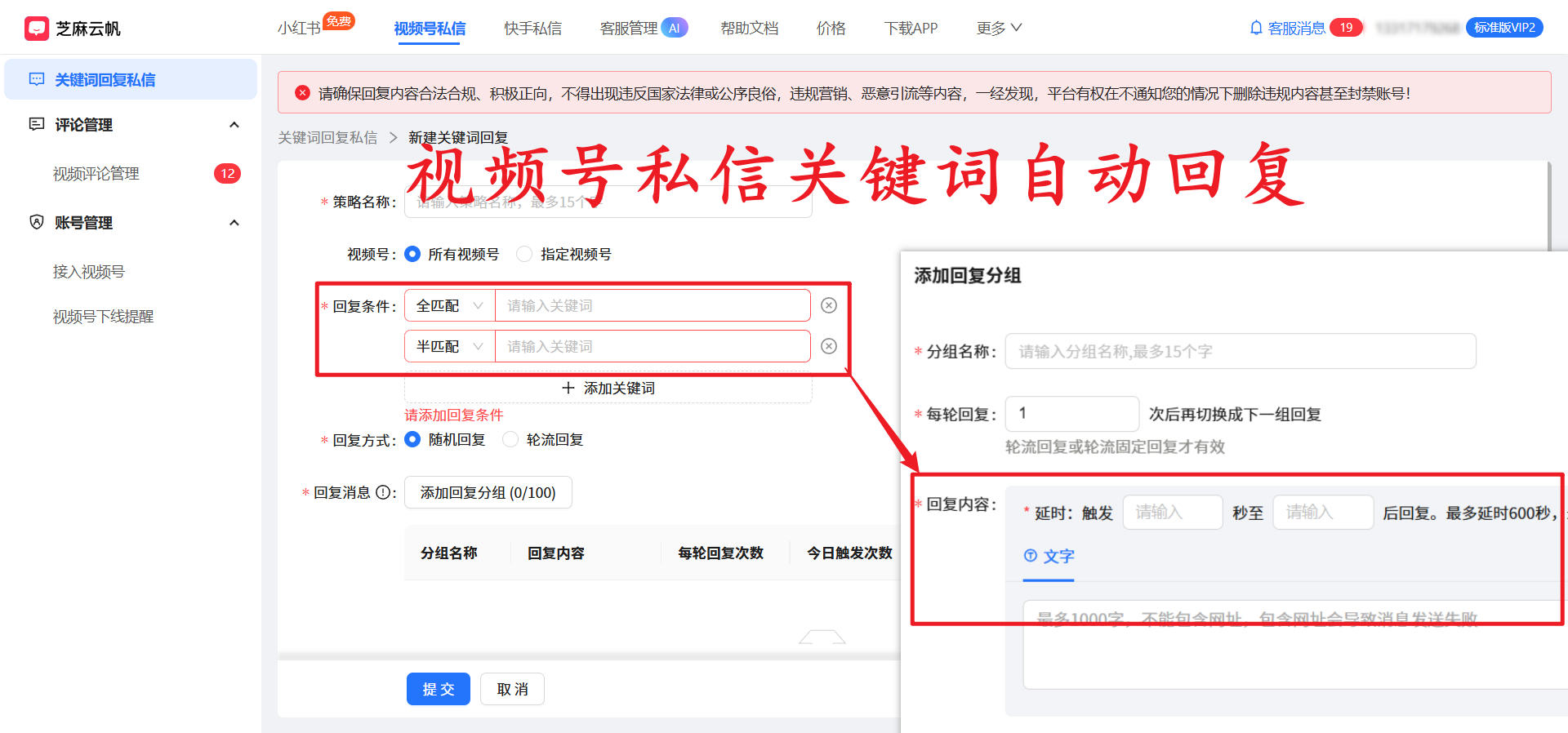The height and width of the screenshot is (733, 1568).
Task: Choose 轮流回复 reply mode
Action: tap(510, 439)
